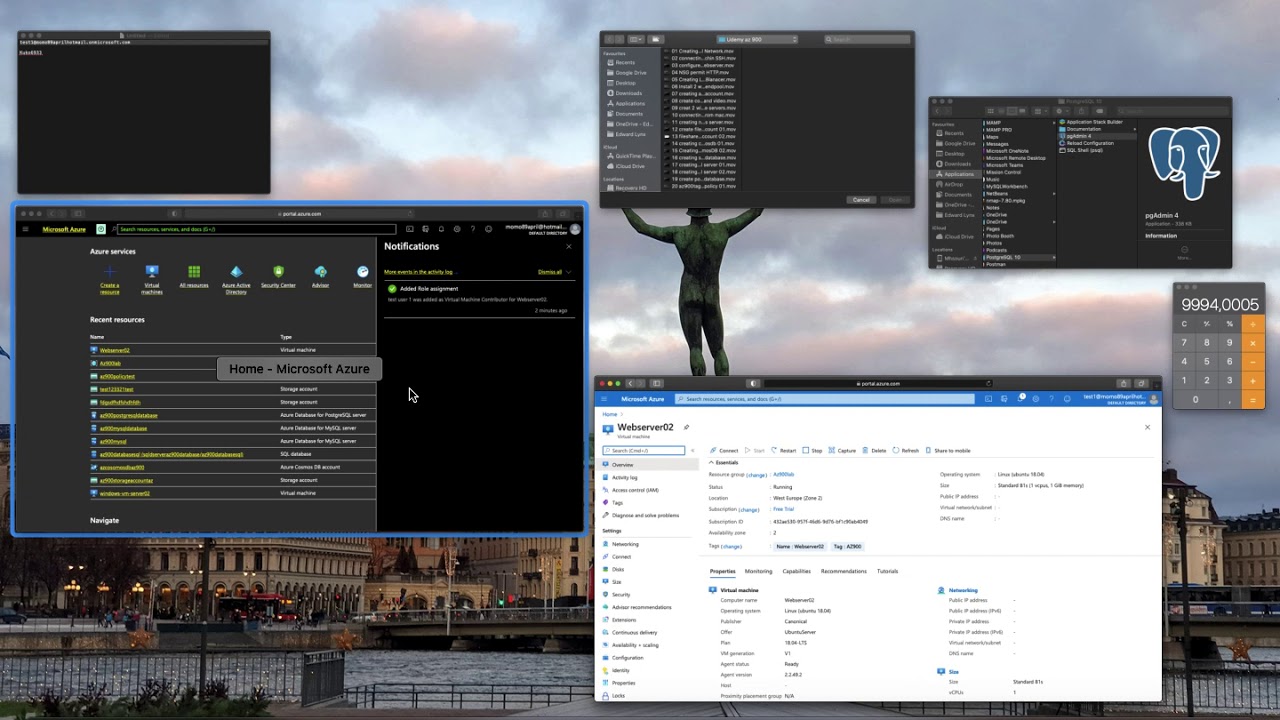The height and width of the screenshot is (720, 1280).
Task: Open the az900postgresqldatabase recent resource
Action: point(128,415)
